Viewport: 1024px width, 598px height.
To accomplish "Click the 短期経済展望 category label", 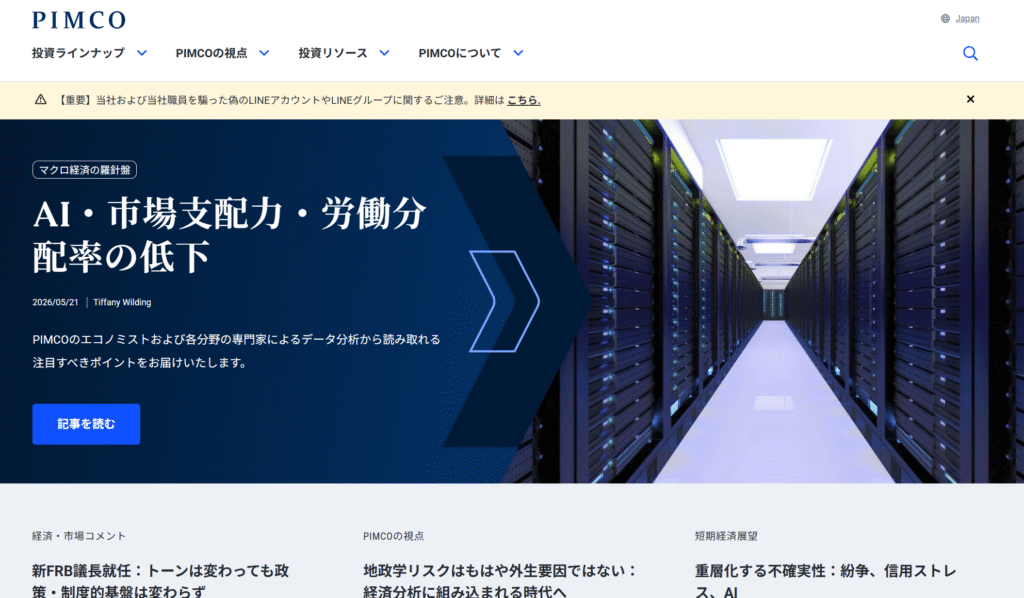I will [726, 536].
